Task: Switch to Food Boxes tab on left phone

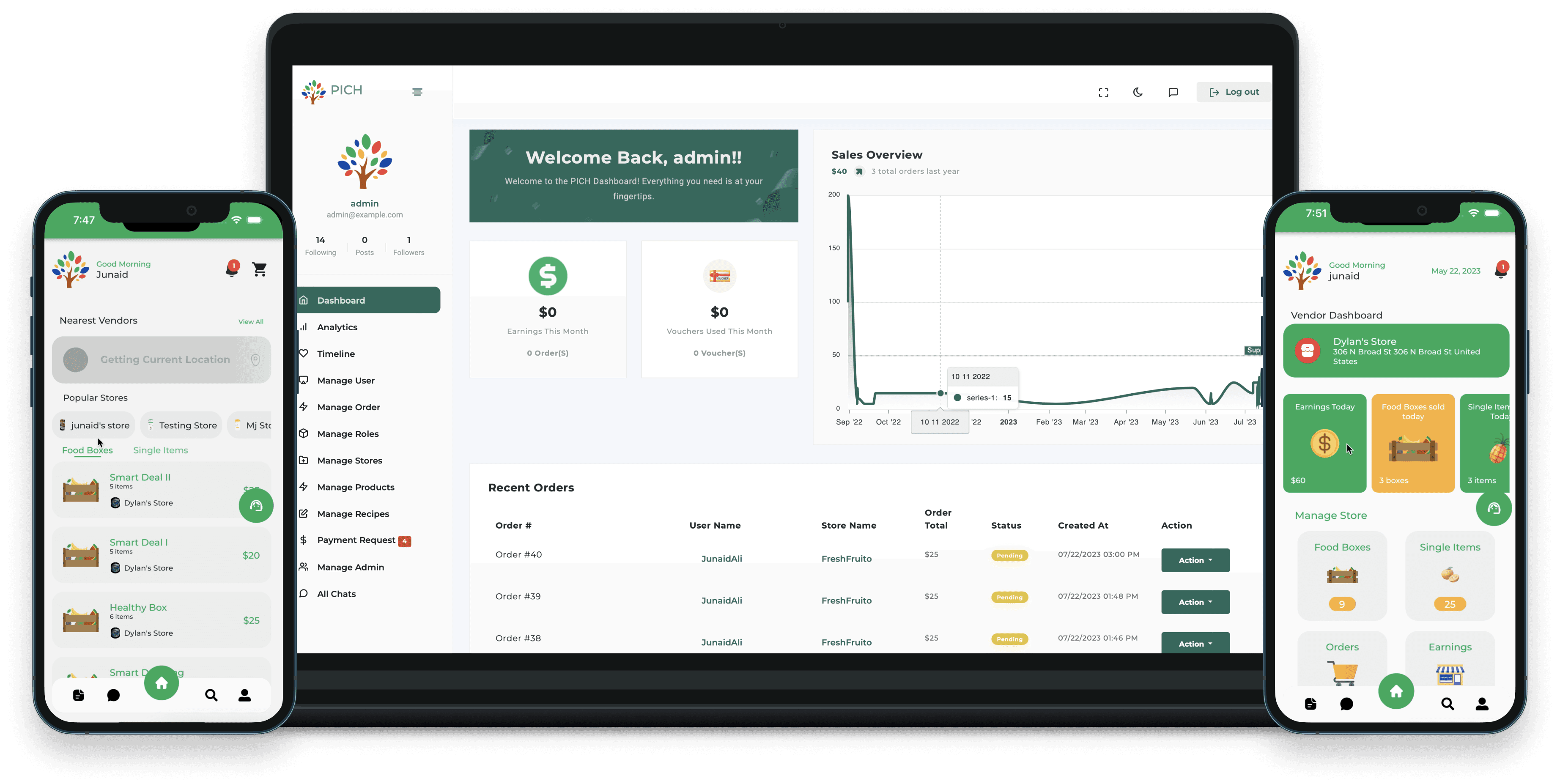Action: pos(87,450)
